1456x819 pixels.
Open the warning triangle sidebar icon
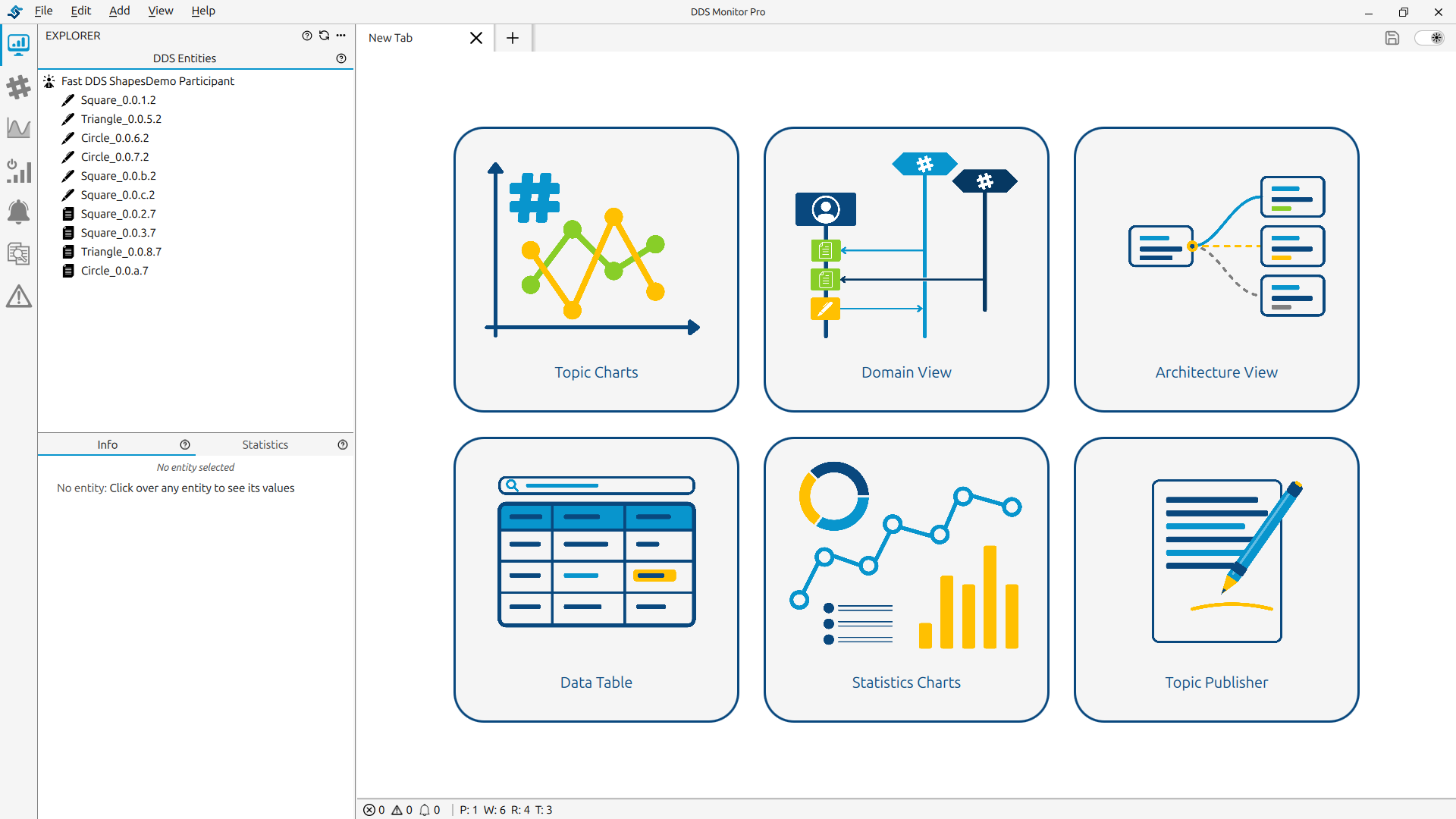pos(18,296)
